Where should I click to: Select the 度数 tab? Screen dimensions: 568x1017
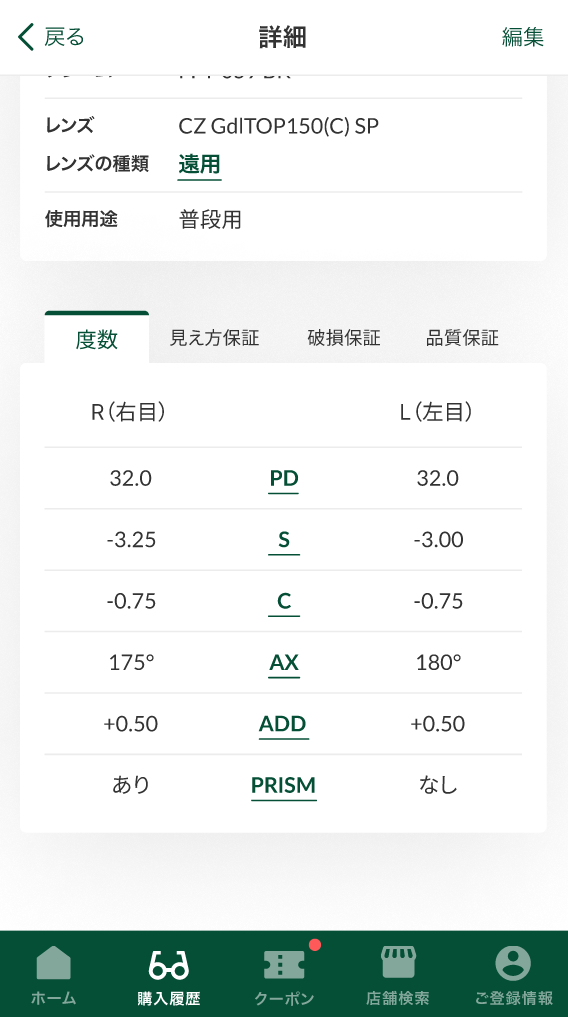(x=97, y=338)
